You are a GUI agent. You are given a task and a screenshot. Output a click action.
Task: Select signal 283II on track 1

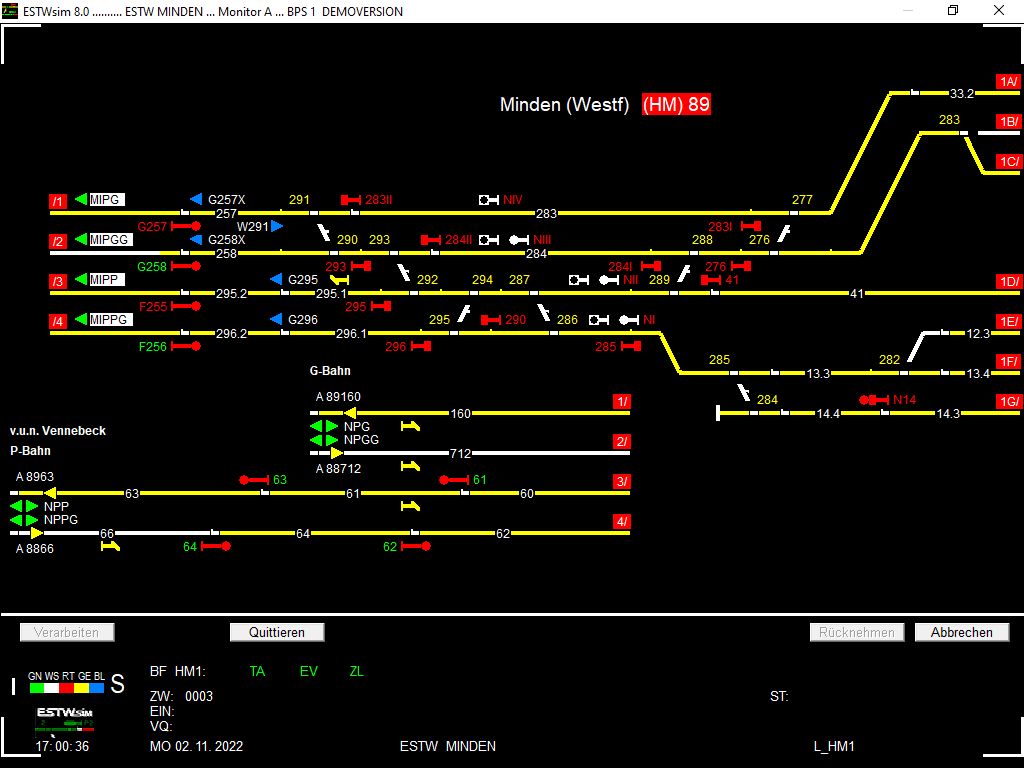pos(351,200)
